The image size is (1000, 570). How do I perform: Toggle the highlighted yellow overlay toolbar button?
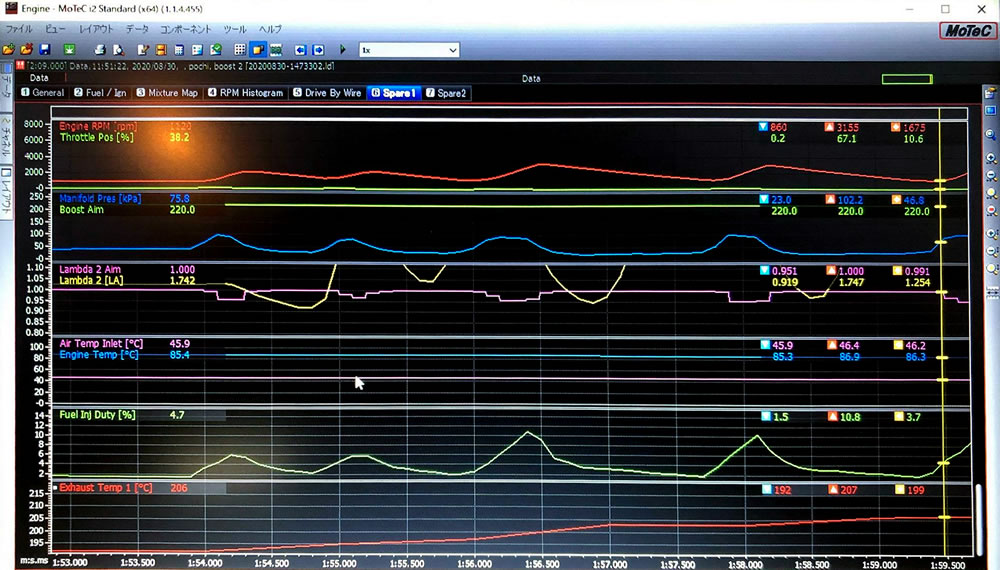(258, 49)
